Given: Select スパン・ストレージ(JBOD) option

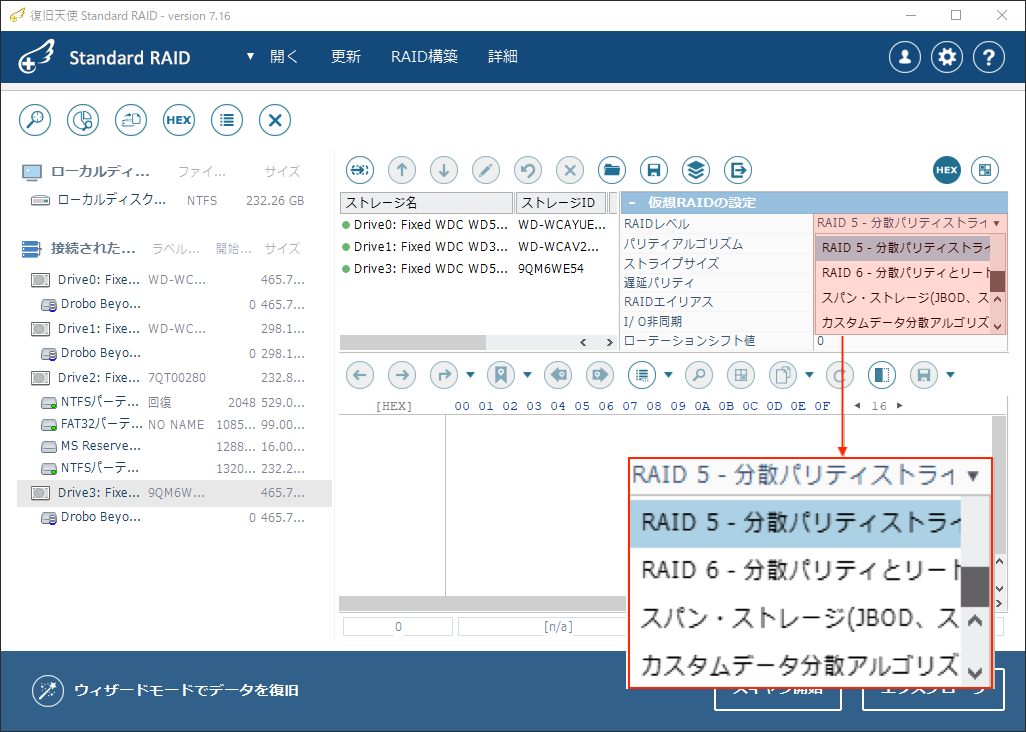Looking at the screenshot, I should pos(903,298).
